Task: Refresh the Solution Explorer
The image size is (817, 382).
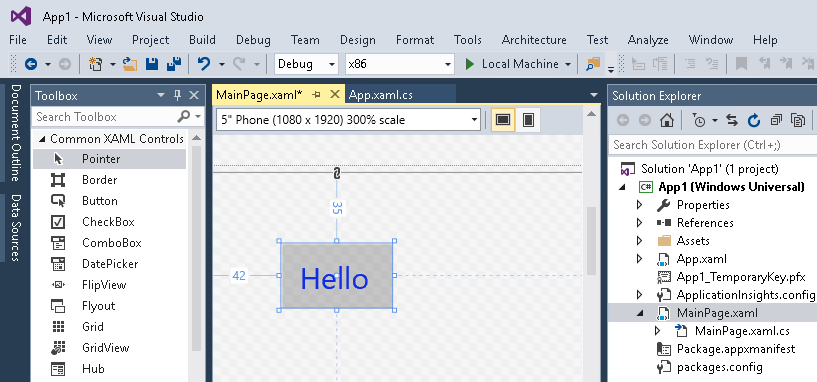Action: click(x=754, y=120)
